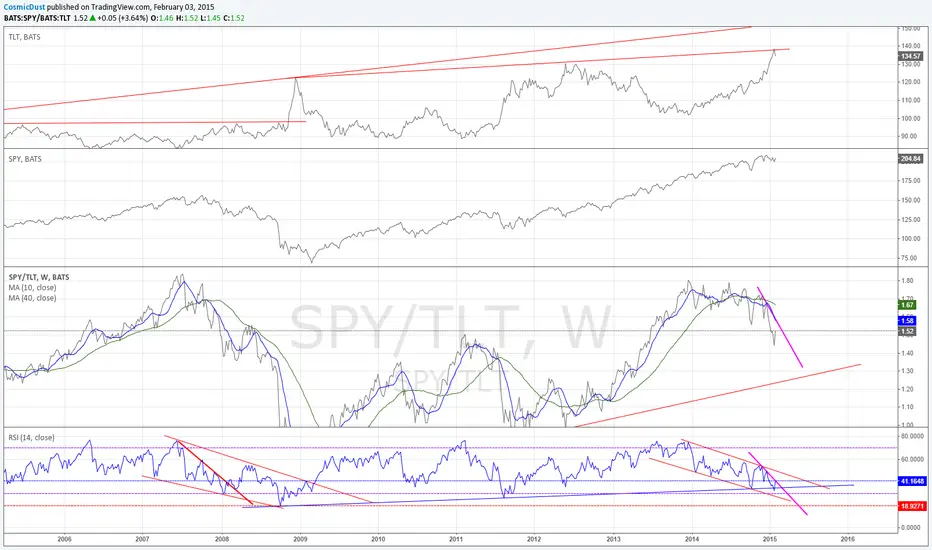Select the SPY, BATS pane label
Image resolution: width=932 pixels, height=550 pixels.
[x=25, y=159]
